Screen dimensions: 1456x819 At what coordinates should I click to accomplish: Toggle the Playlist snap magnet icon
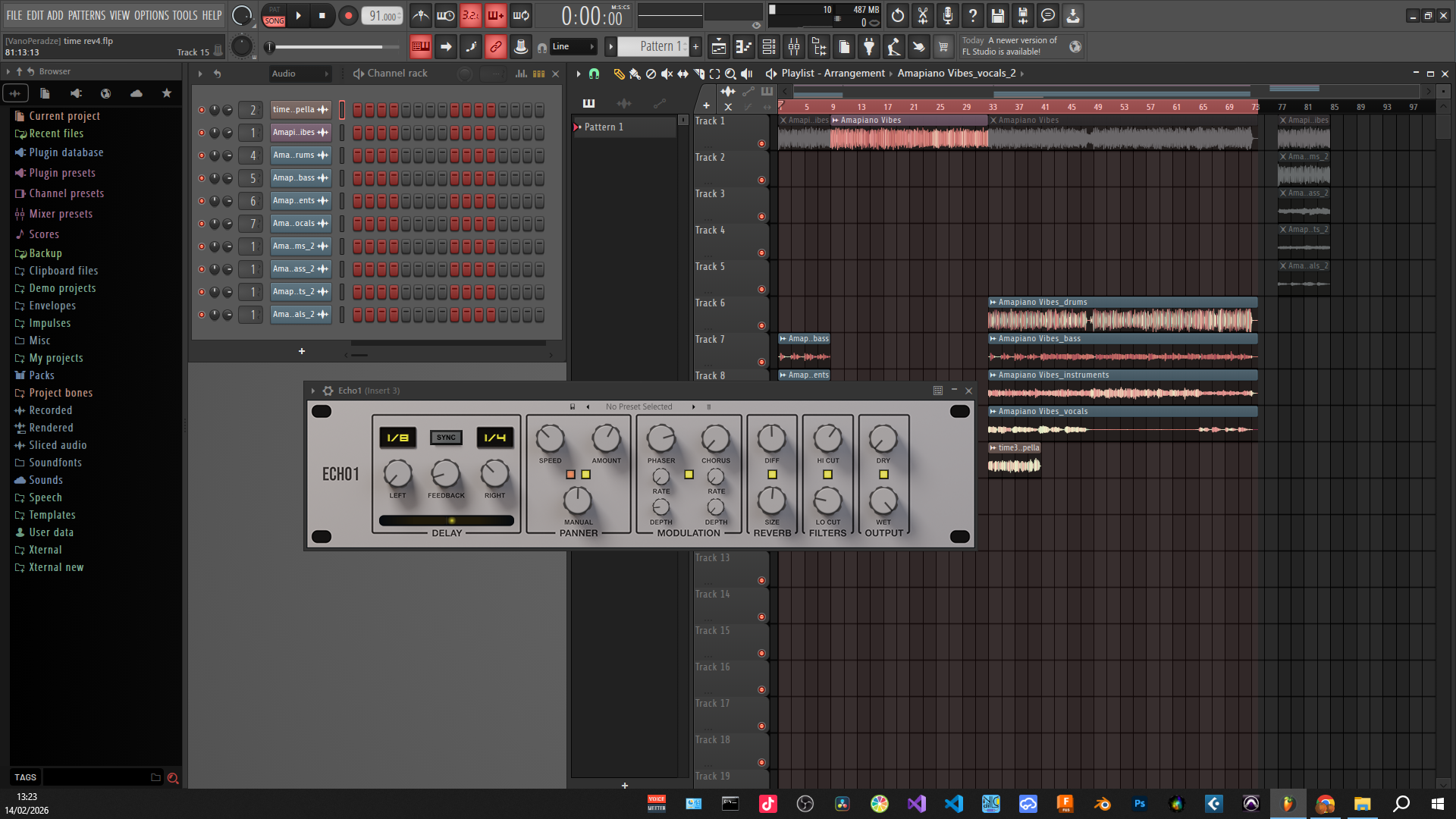click(x=595, y=74)
